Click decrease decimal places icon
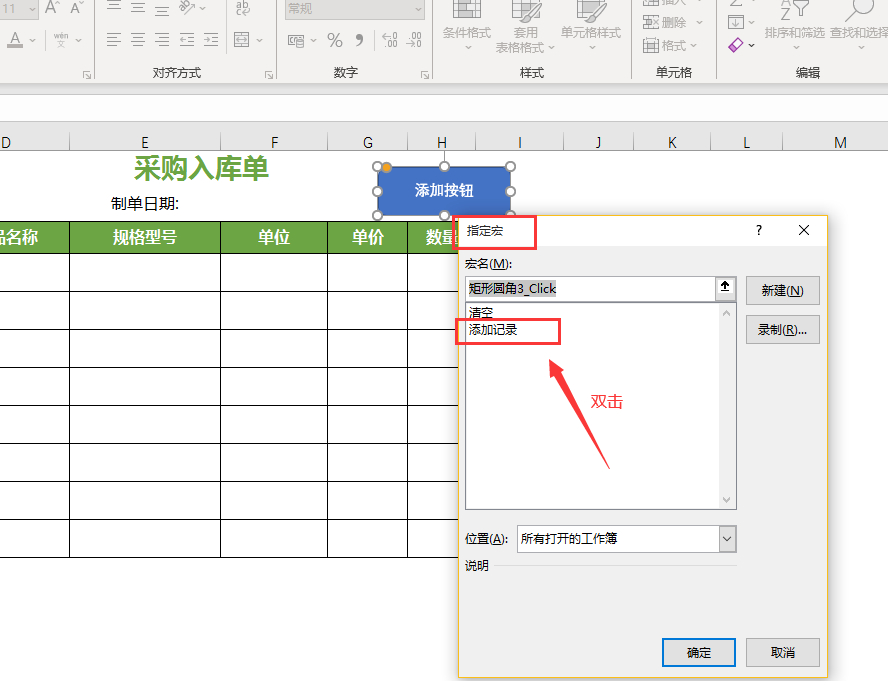Screen dimensions: 888x681 tap(414, 40)
